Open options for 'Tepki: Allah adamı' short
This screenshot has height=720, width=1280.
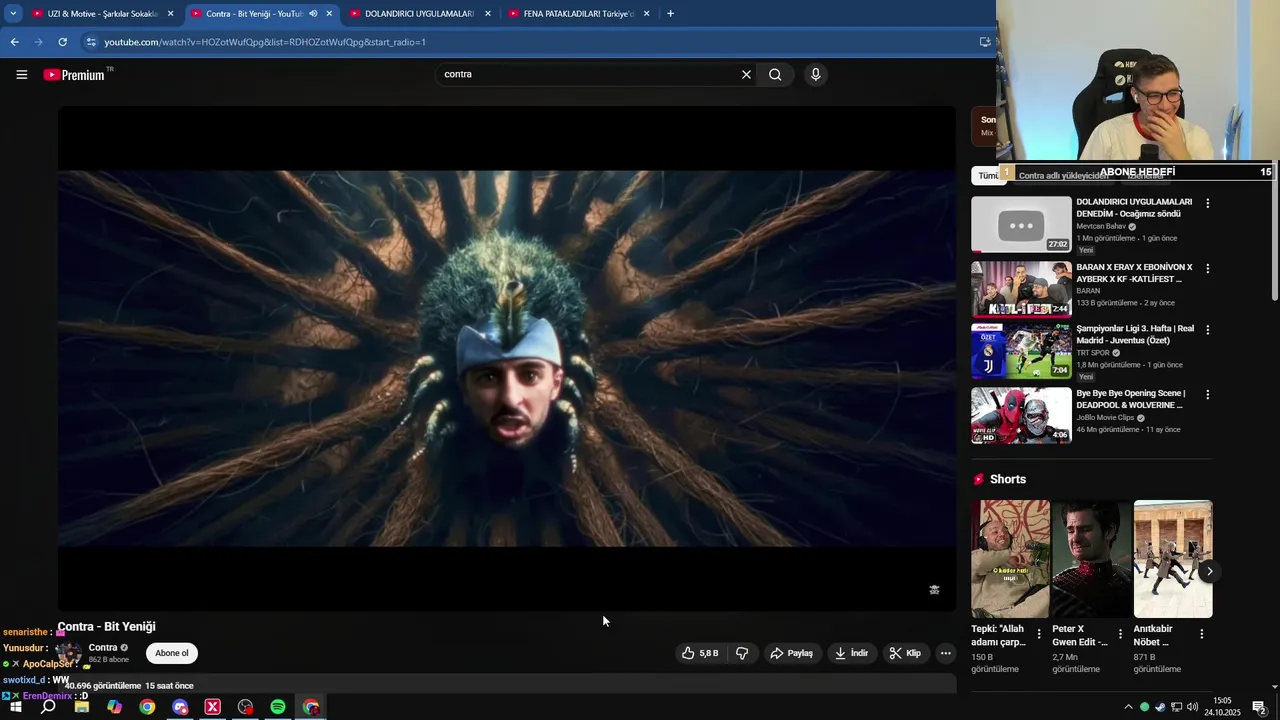tap(1039, 634)
